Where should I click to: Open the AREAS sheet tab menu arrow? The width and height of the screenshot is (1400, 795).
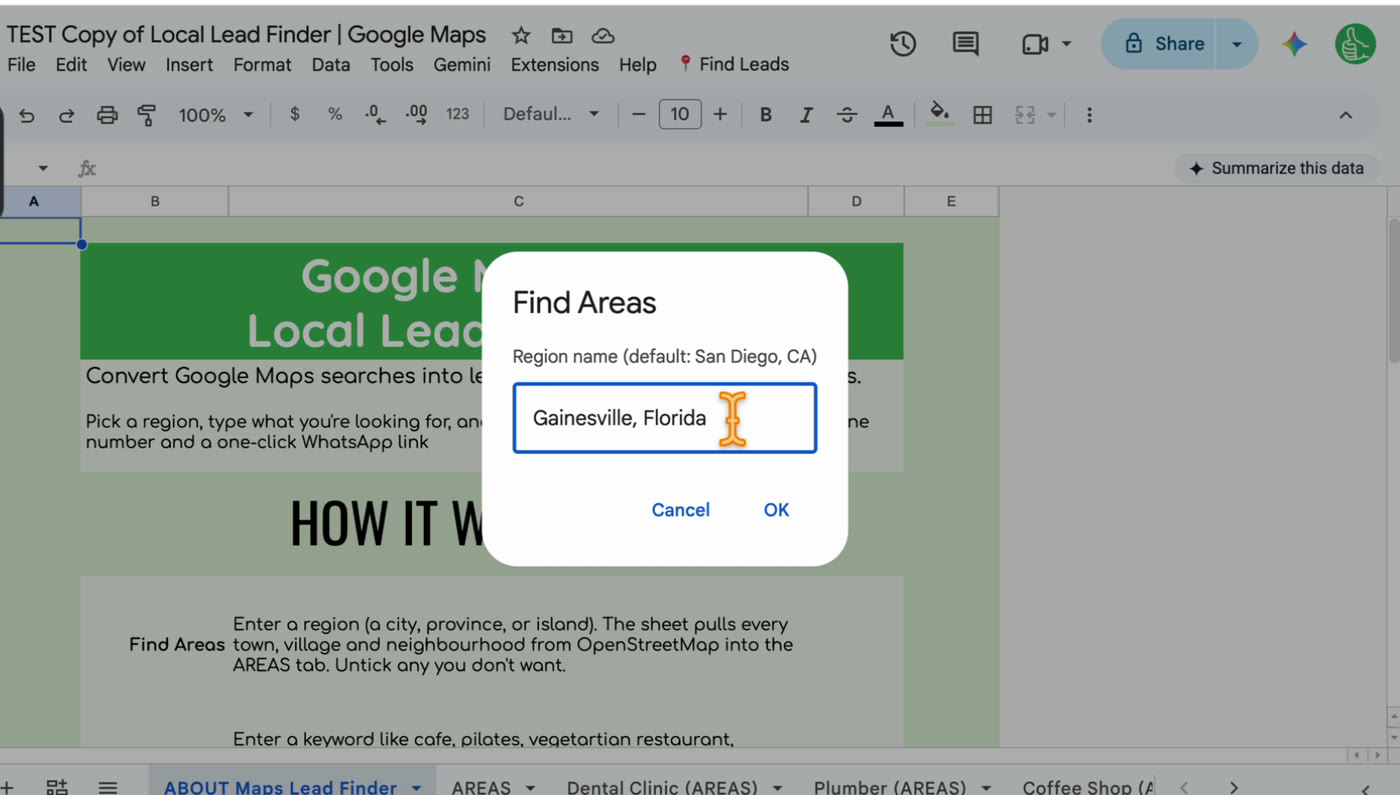point(530,788)
